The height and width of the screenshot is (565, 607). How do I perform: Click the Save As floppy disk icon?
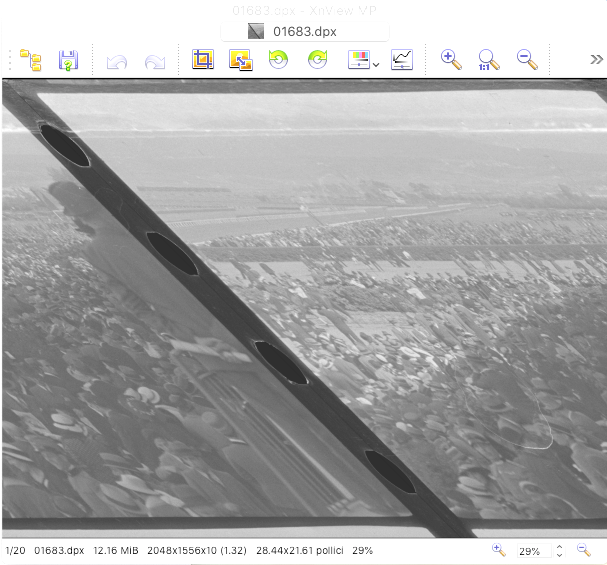(69, 60)
